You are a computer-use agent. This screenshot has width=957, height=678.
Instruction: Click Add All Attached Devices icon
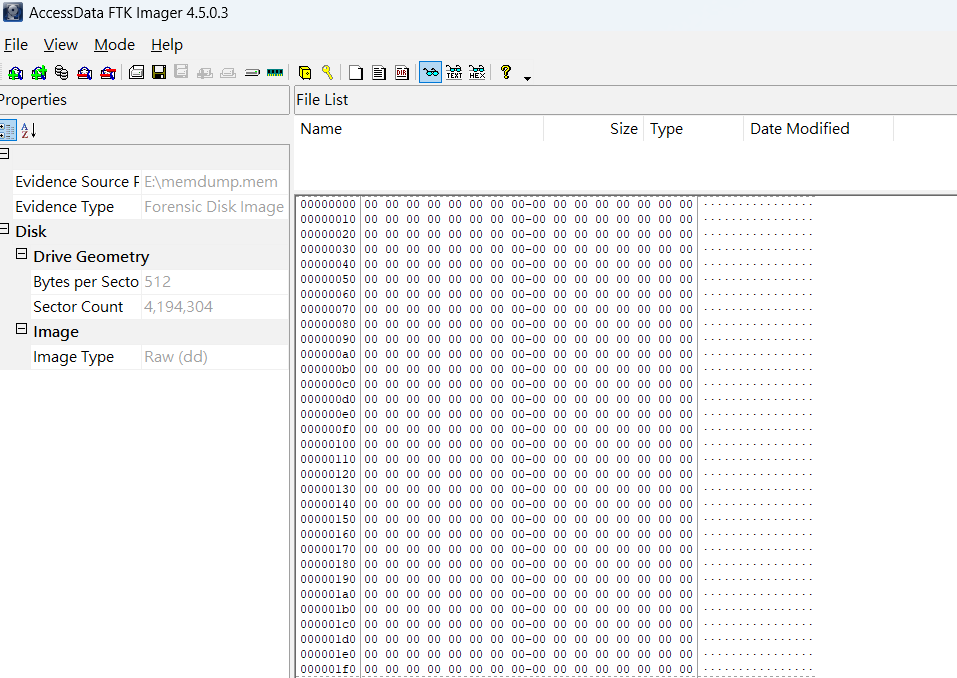(38, 73)
